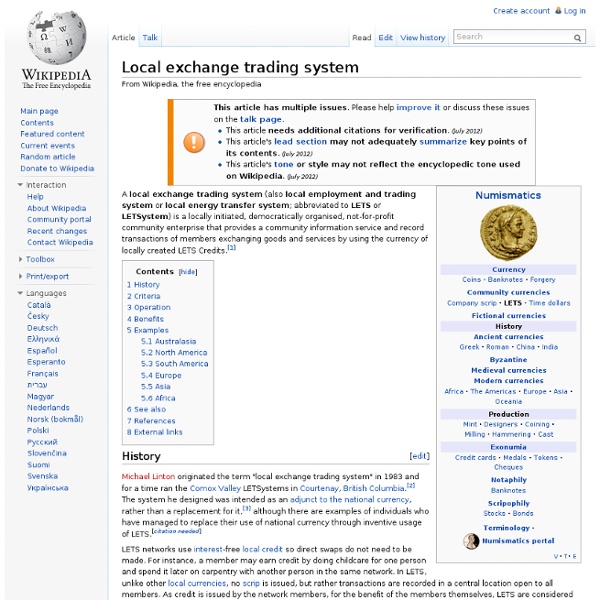Image resolution: width=600 pixels, height=600 pixels.
Task: Jump to 1 History in Contents
Action: 143,285
